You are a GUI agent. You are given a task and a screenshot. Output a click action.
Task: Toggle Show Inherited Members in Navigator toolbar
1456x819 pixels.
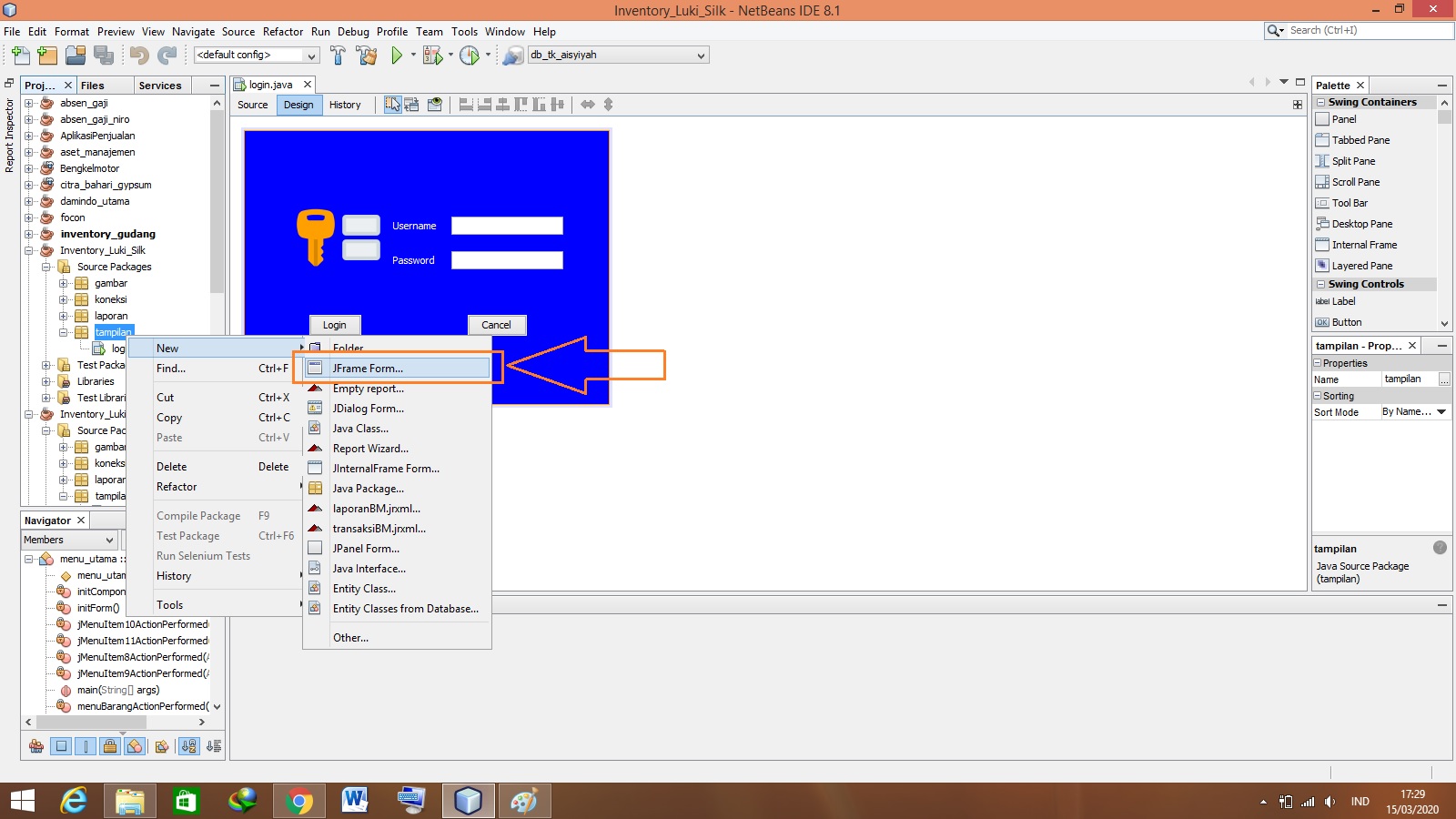point(36,746)
